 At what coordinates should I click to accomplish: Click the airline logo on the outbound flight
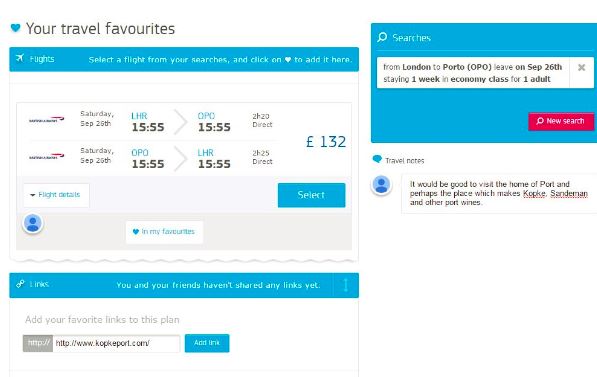(46, 120)
